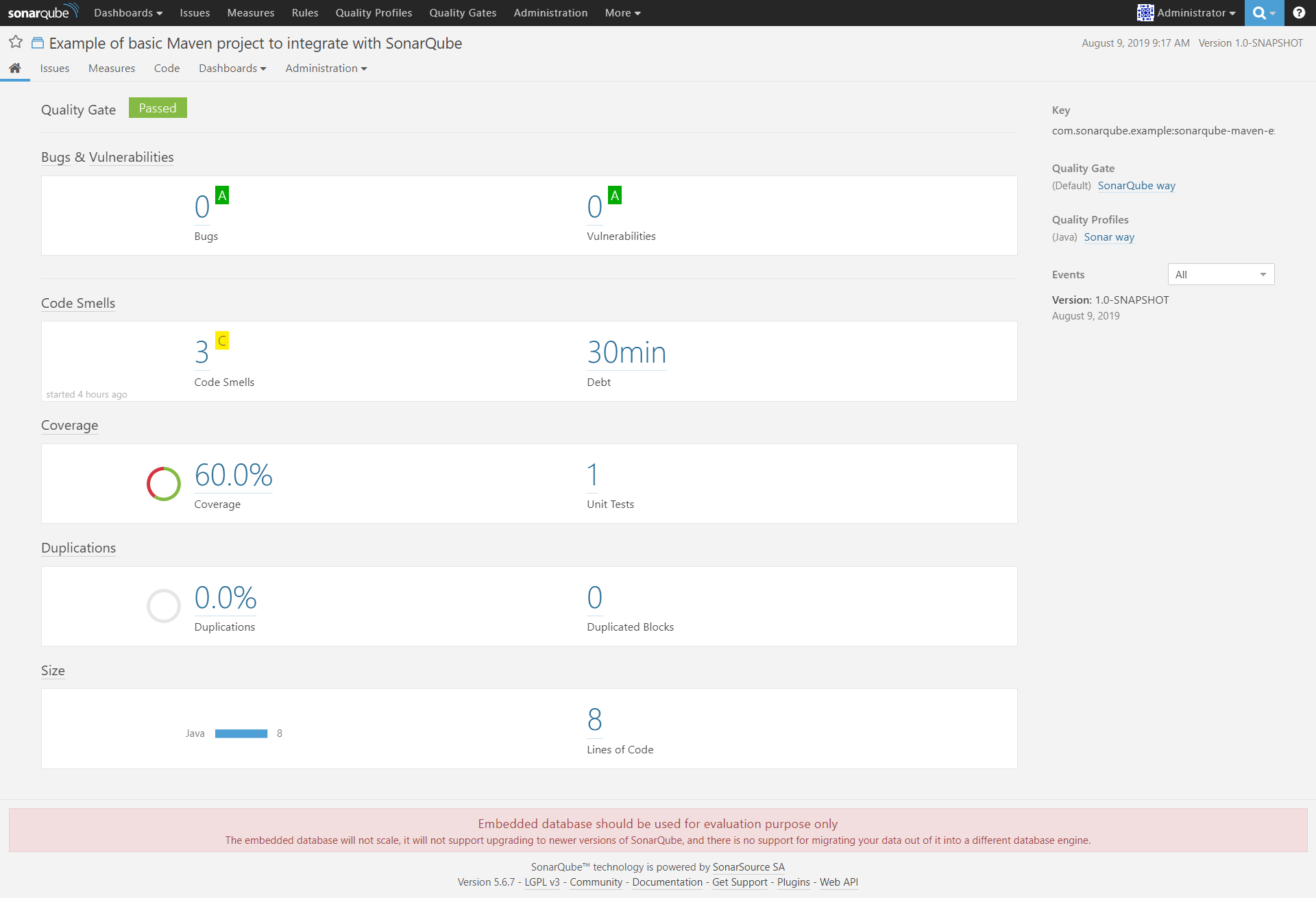
Task: Open the project Dashboards dropdown
Action: (x=232, y=68)
